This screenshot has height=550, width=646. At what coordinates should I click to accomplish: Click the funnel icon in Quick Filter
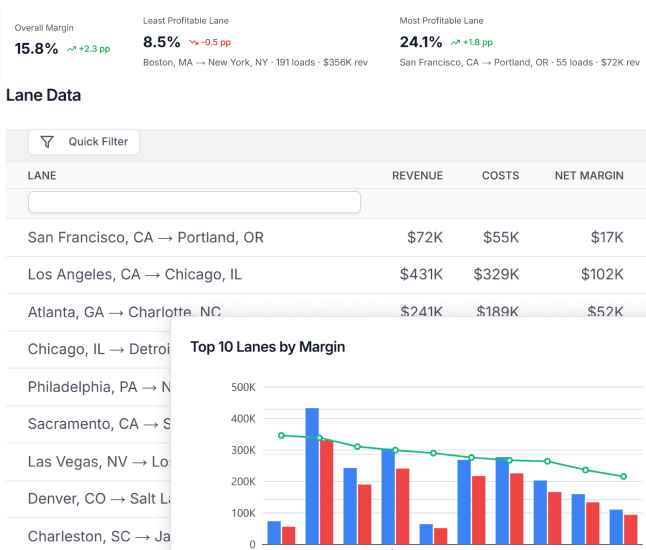pyautogui.click(x=47, y=142)
